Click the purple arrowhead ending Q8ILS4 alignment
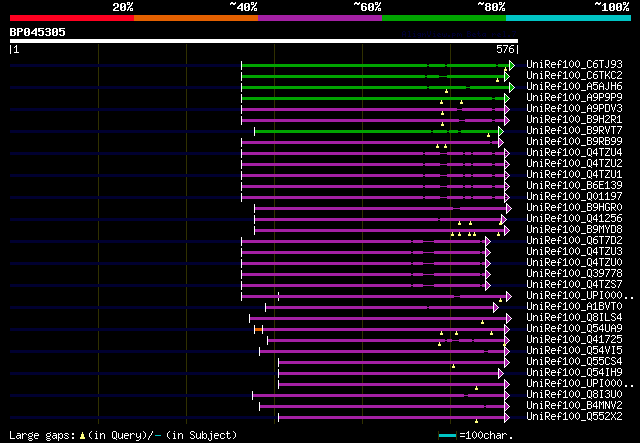Viewport: 640px width, 443px height. click(x=509, y=318)
